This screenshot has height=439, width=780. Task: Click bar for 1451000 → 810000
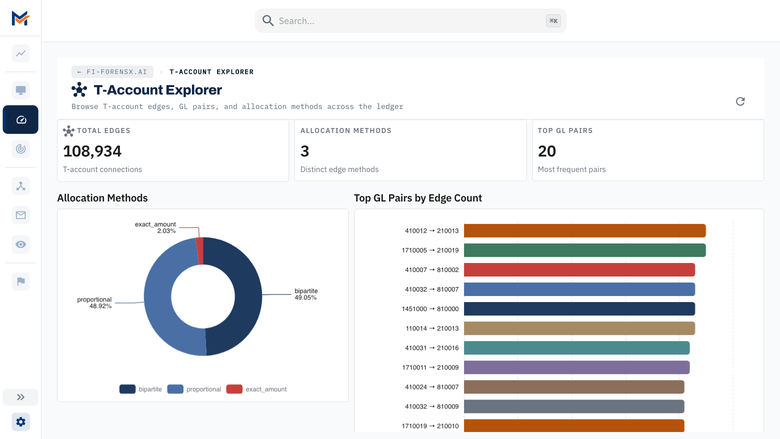[579, 309]
